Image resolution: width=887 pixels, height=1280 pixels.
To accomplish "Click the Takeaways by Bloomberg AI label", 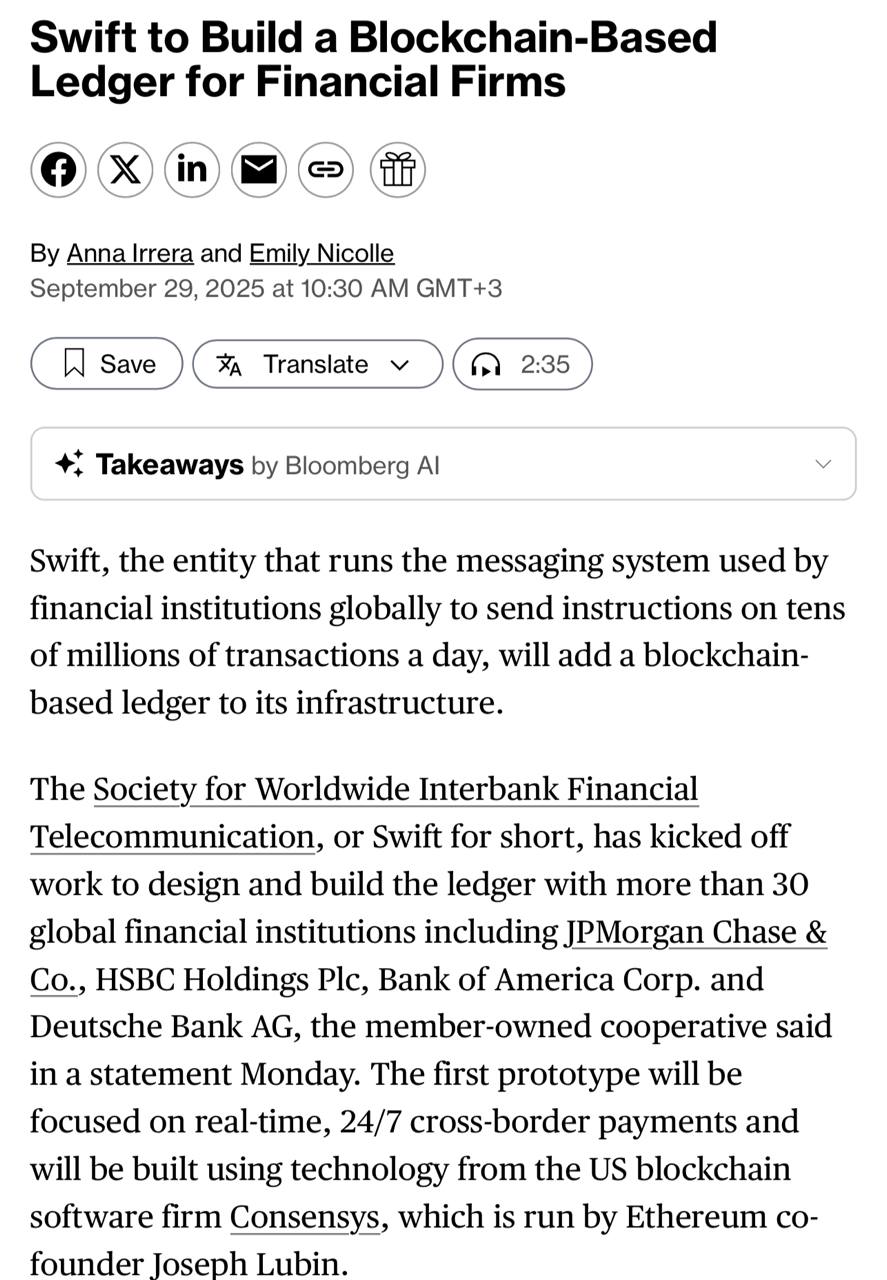I will pos(267,465).
